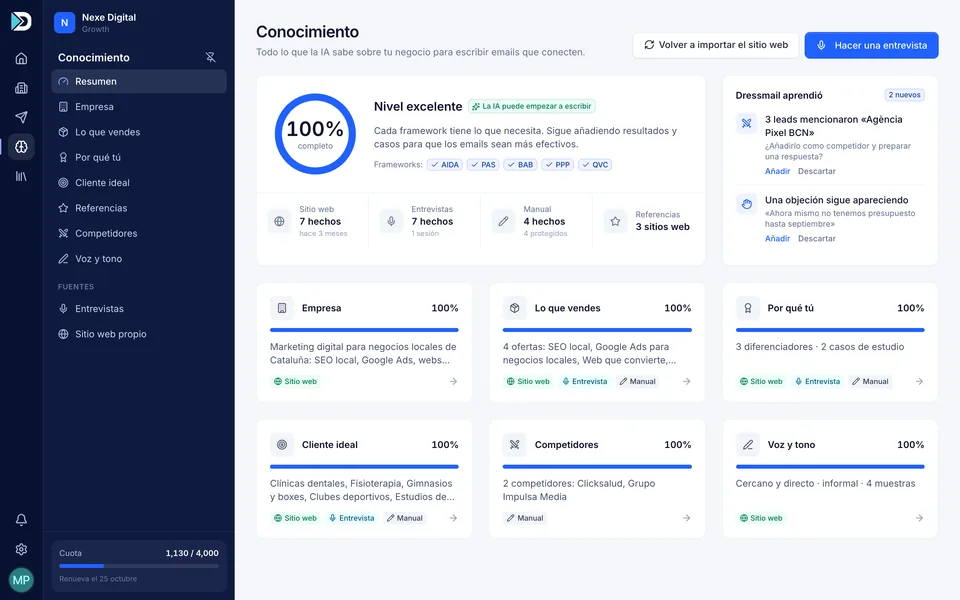960x600 pixels.
Task: Click the MP user avatar
Action: point(21,580)
